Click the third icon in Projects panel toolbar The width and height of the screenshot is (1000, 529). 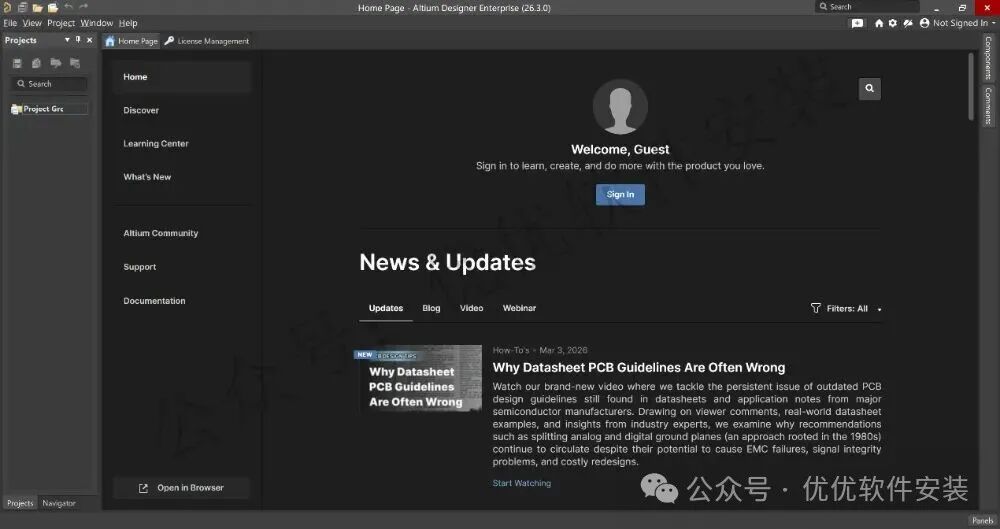tap(55, 63)
